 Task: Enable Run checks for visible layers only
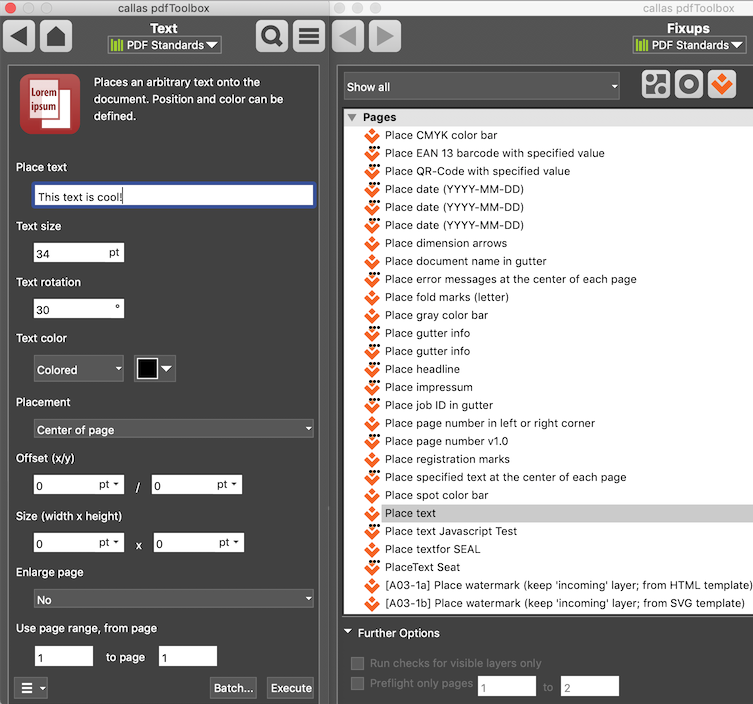[357, 663]
